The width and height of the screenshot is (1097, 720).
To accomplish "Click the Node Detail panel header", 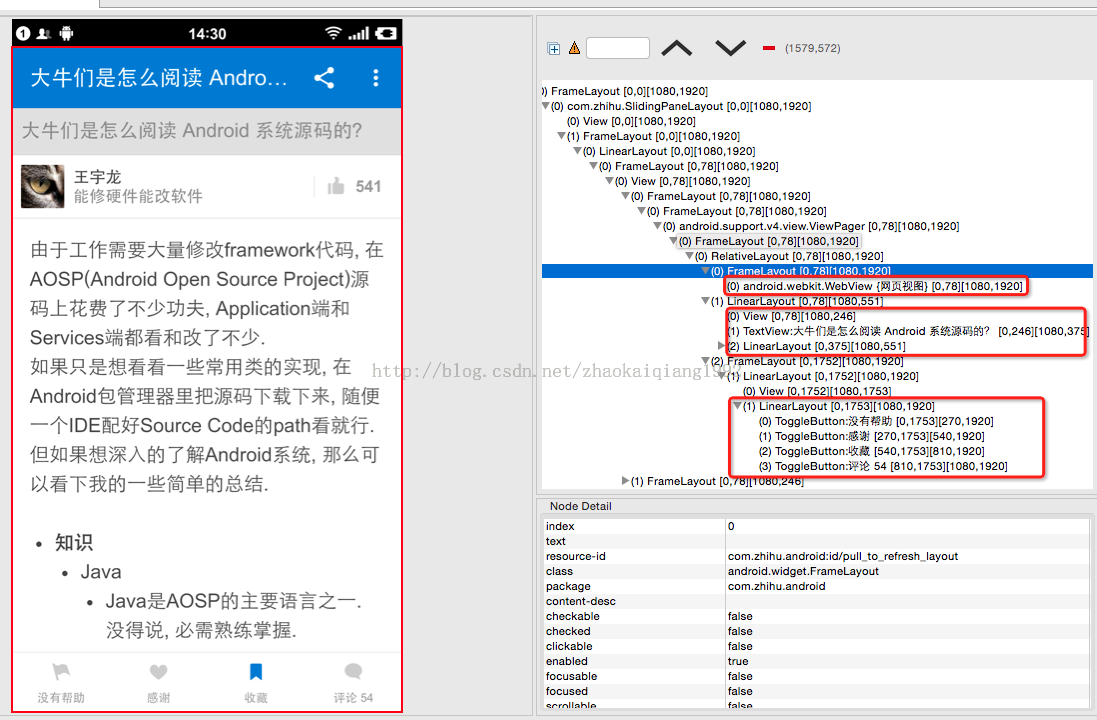I will (581, 506).
